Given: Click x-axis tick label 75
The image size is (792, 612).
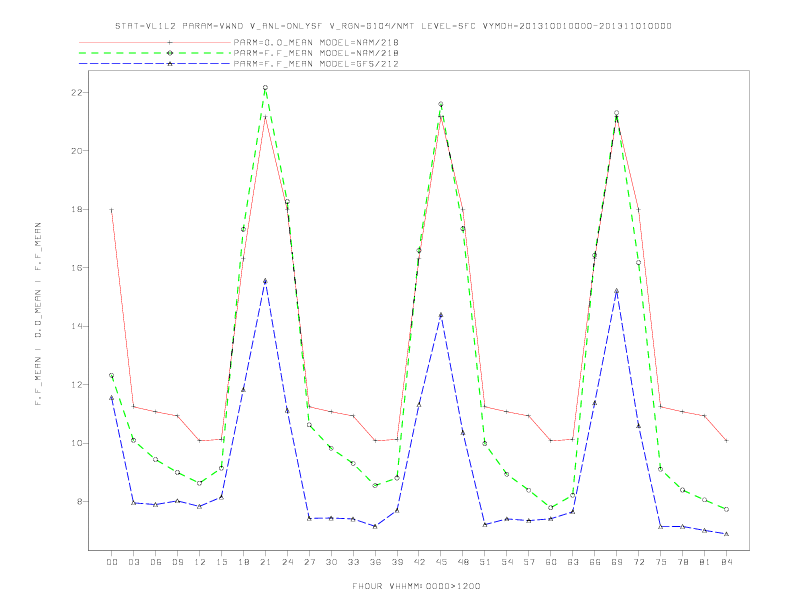Looking at the screenshot, I should click(x=661, y=562).
